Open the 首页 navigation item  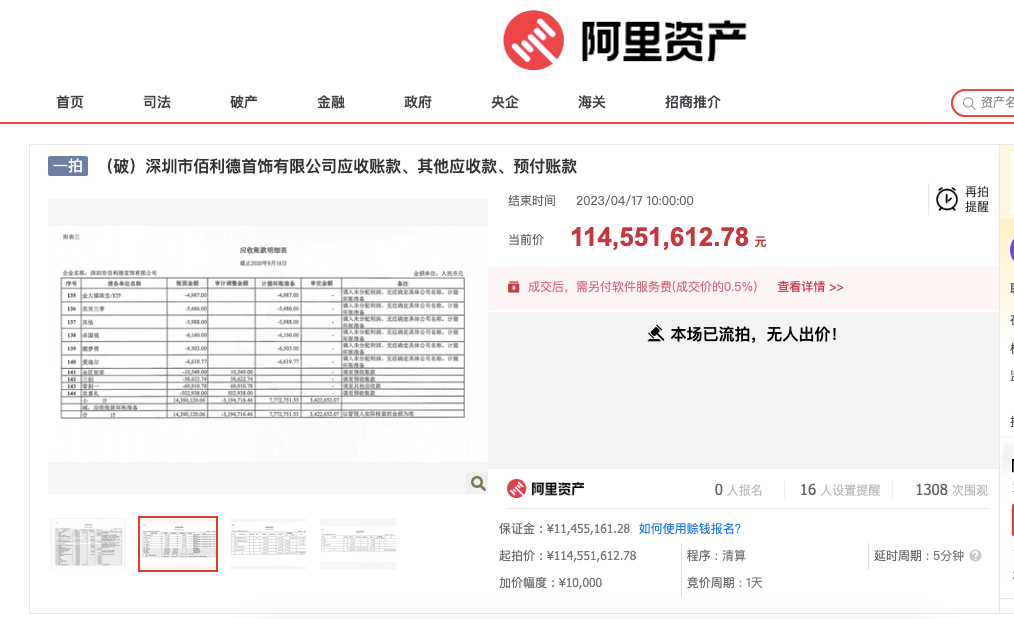tap(69, 102)
